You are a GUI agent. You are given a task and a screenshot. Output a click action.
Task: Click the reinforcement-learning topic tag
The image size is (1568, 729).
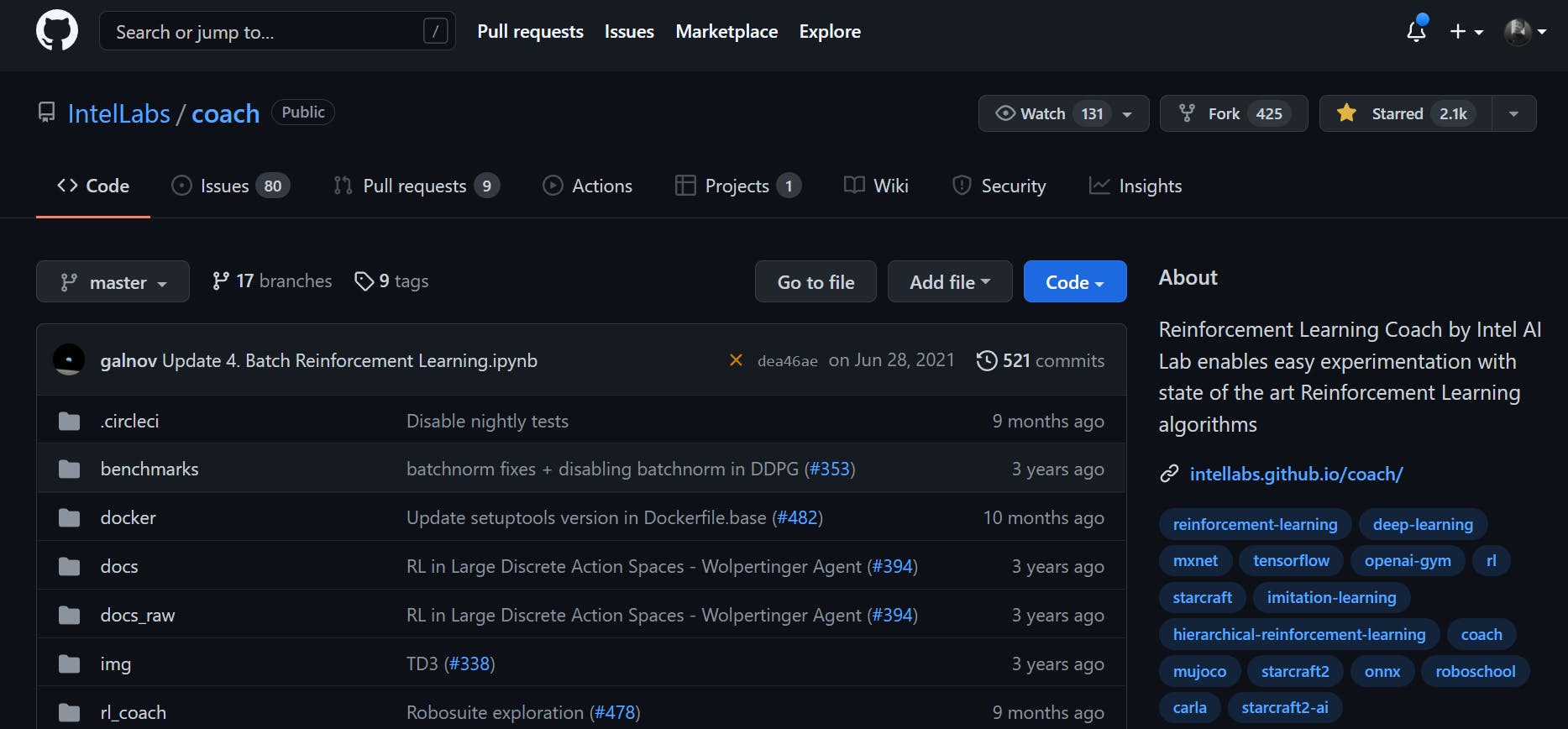pyautogui.click(x=1255, y=524)
